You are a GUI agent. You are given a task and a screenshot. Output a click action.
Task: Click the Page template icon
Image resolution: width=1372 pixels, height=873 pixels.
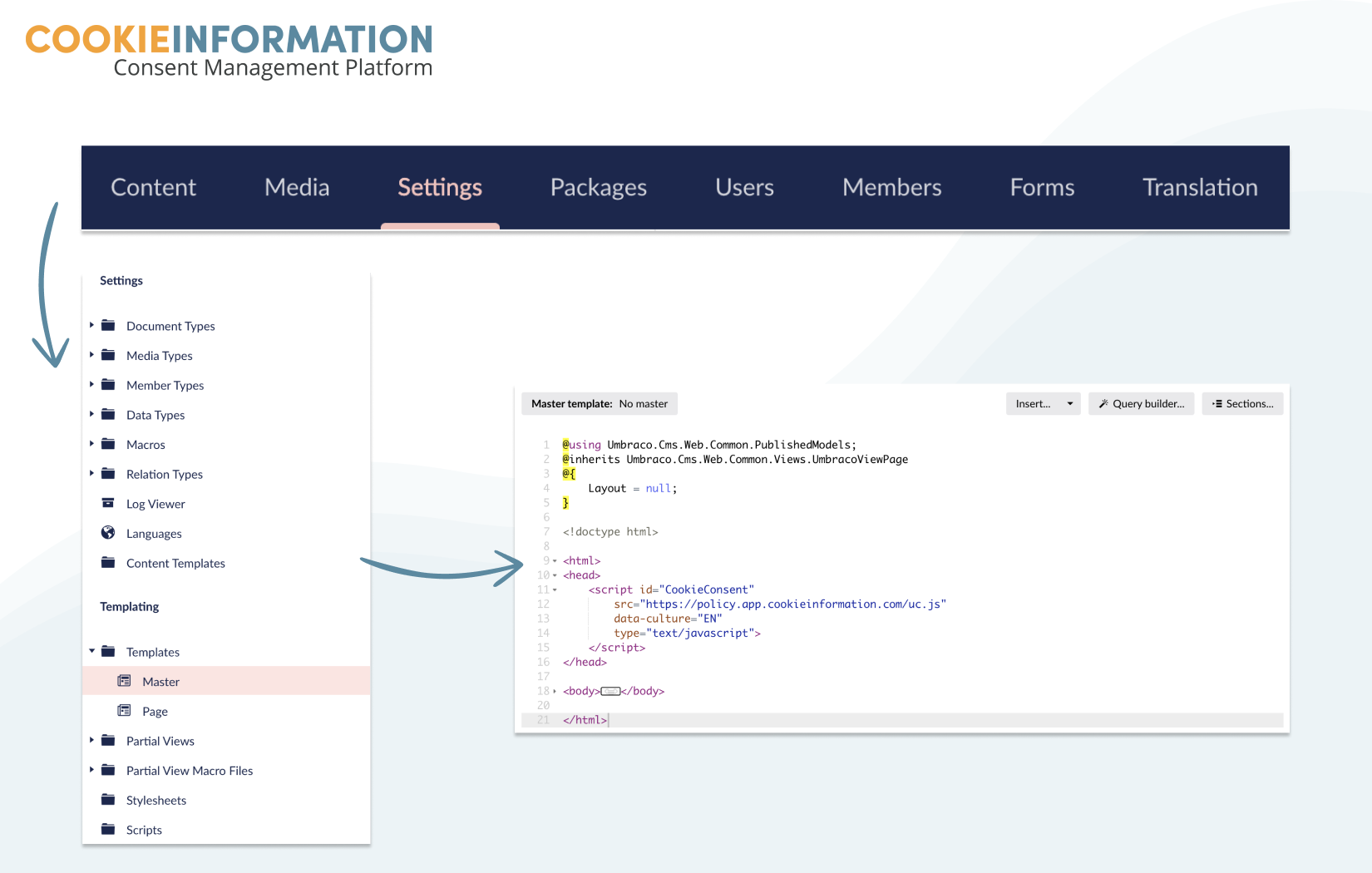click(x=125, y=711)
